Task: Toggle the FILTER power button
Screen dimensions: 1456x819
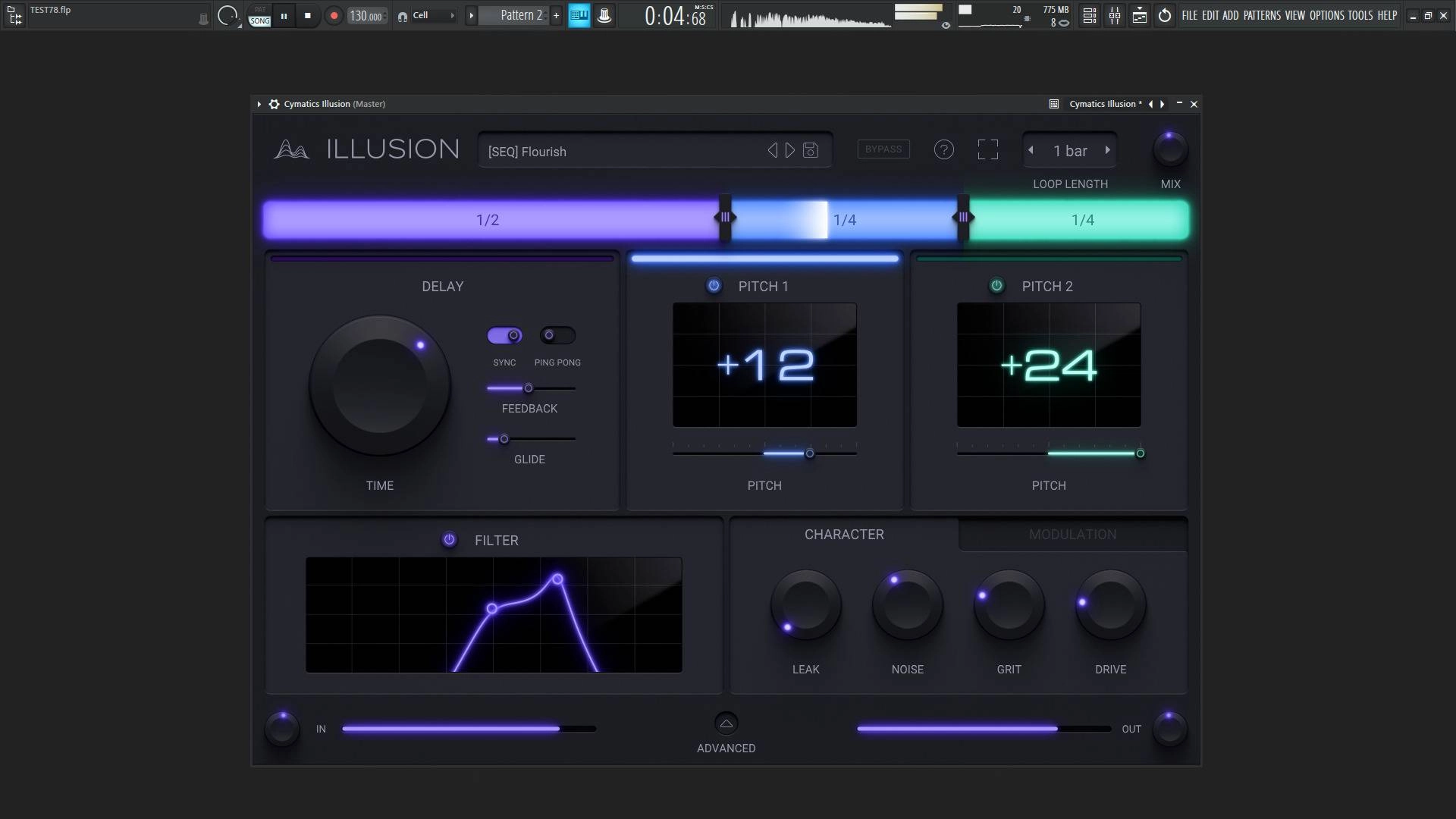Action: pyautogui.click(x=449, y=540)
